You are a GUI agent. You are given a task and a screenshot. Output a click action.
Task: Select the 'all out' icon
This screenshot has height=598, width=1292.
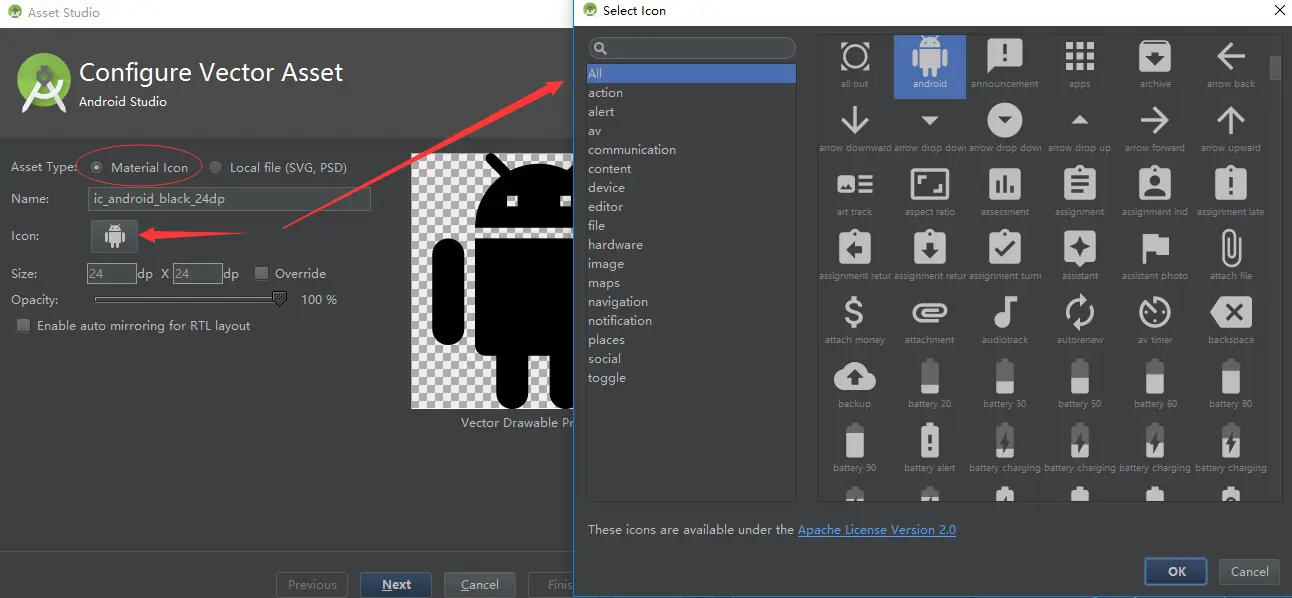coord(855,57)
